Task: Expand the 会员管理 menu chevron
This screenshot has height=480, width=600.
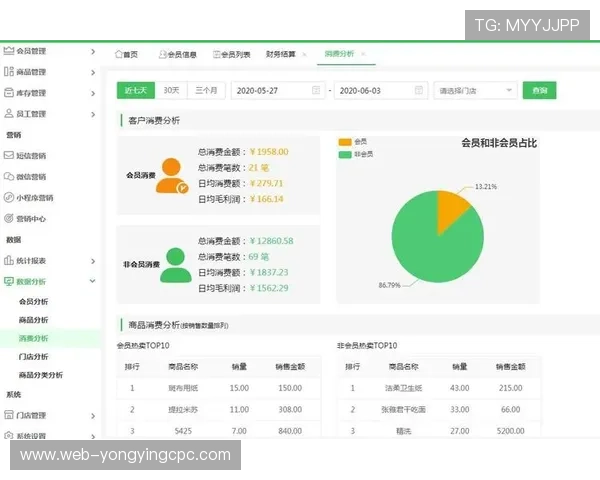Action: click(93, 51)
